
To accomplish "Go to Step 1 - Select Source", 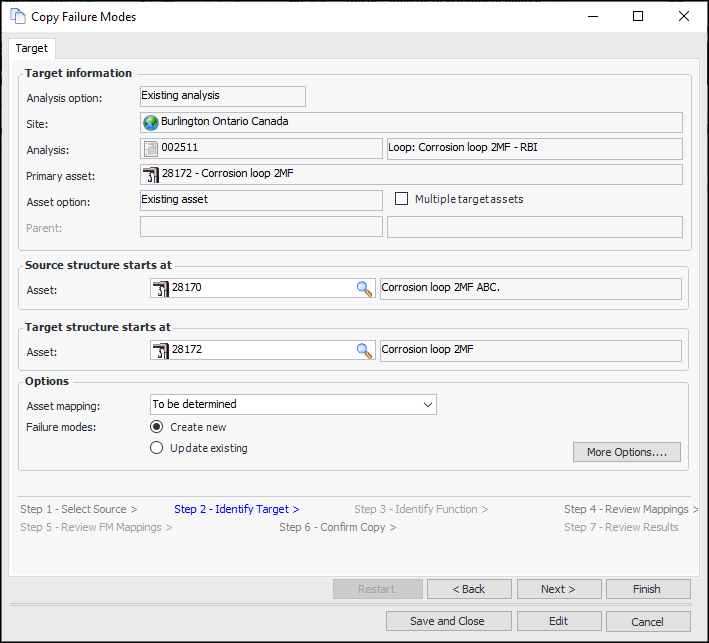I will pos(78,509).
